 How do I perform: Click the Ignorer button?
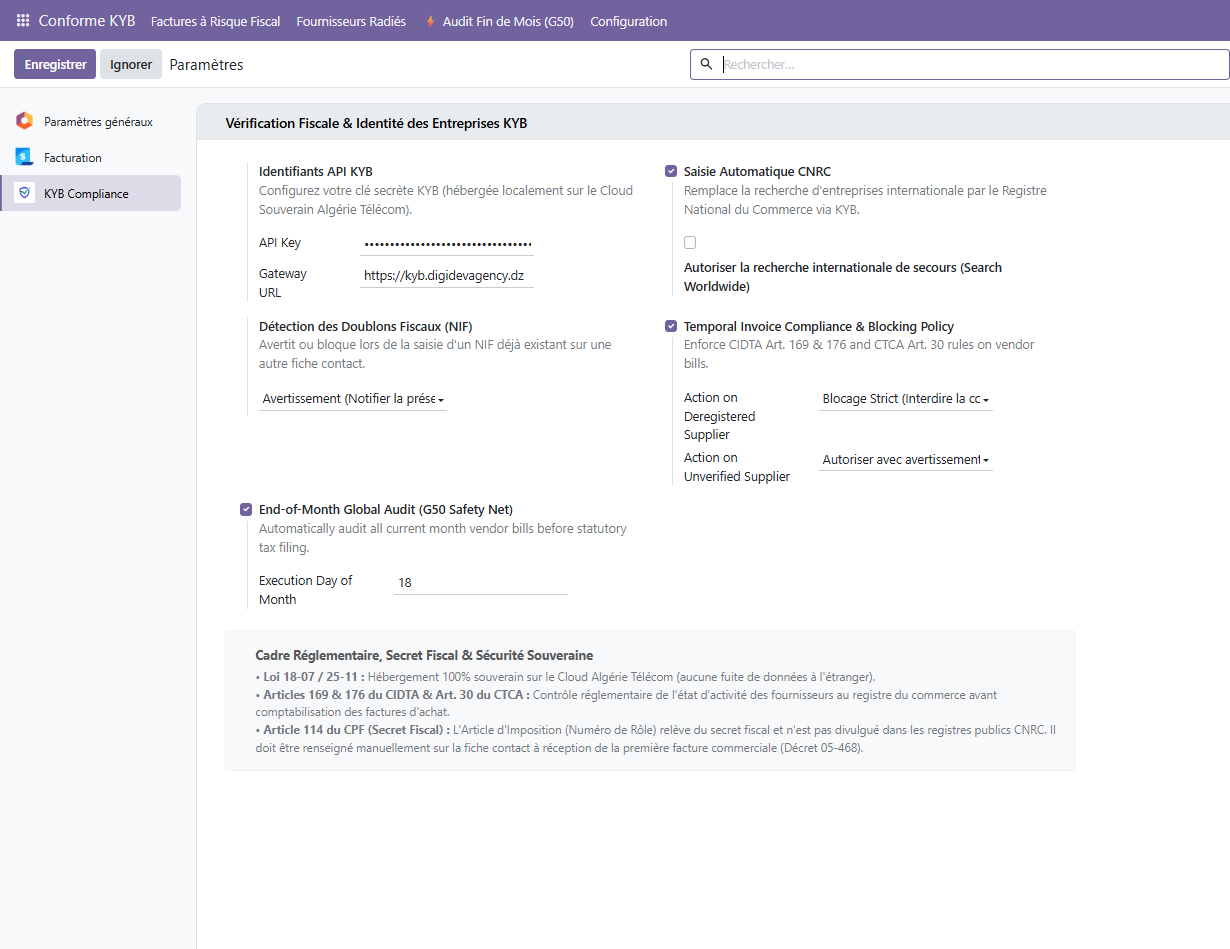pyautogui.click(x=131, y=64)
